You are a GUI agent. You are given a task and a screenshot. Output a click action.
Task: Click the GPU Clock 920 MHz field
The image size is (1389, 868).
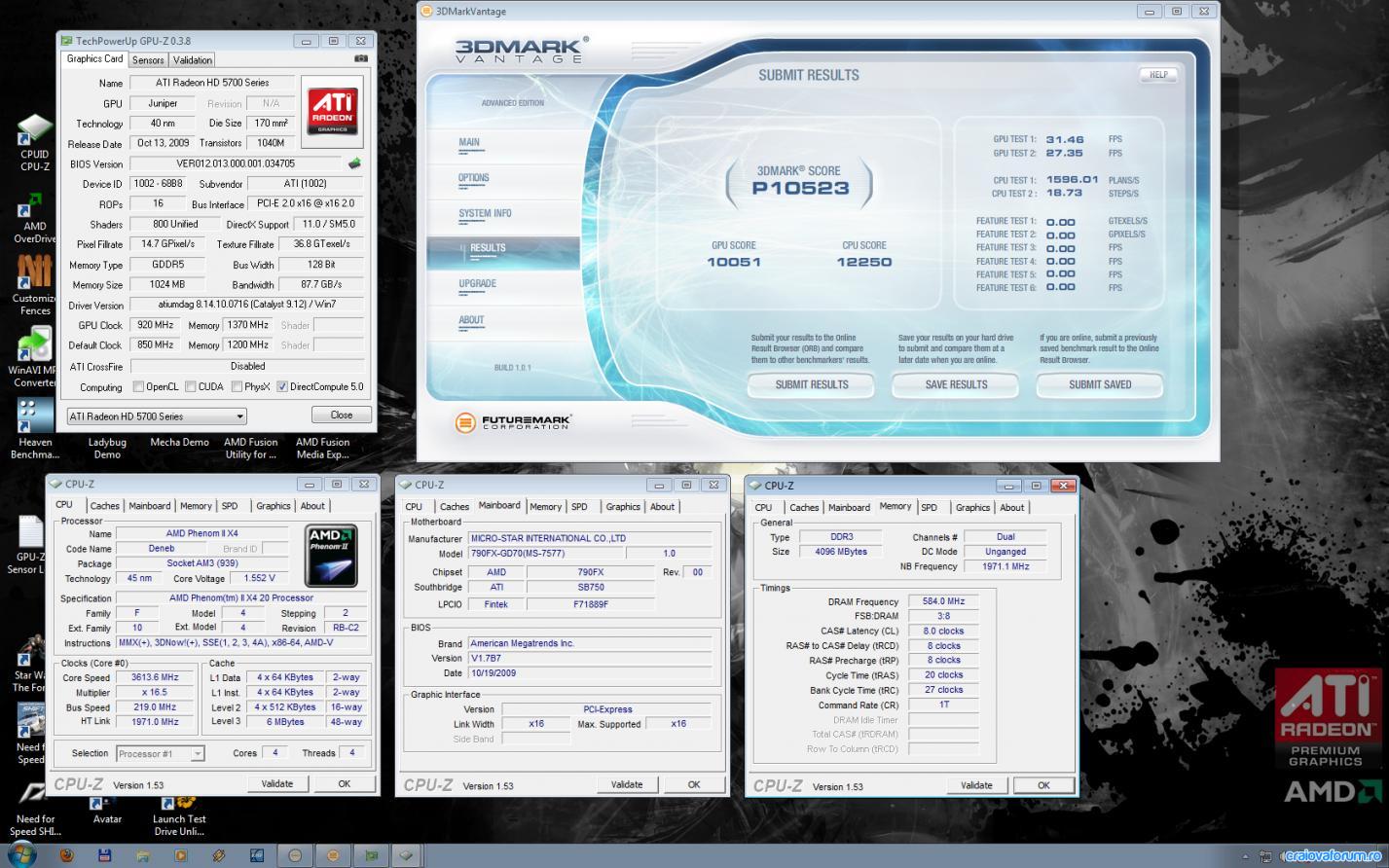[155, 325]
